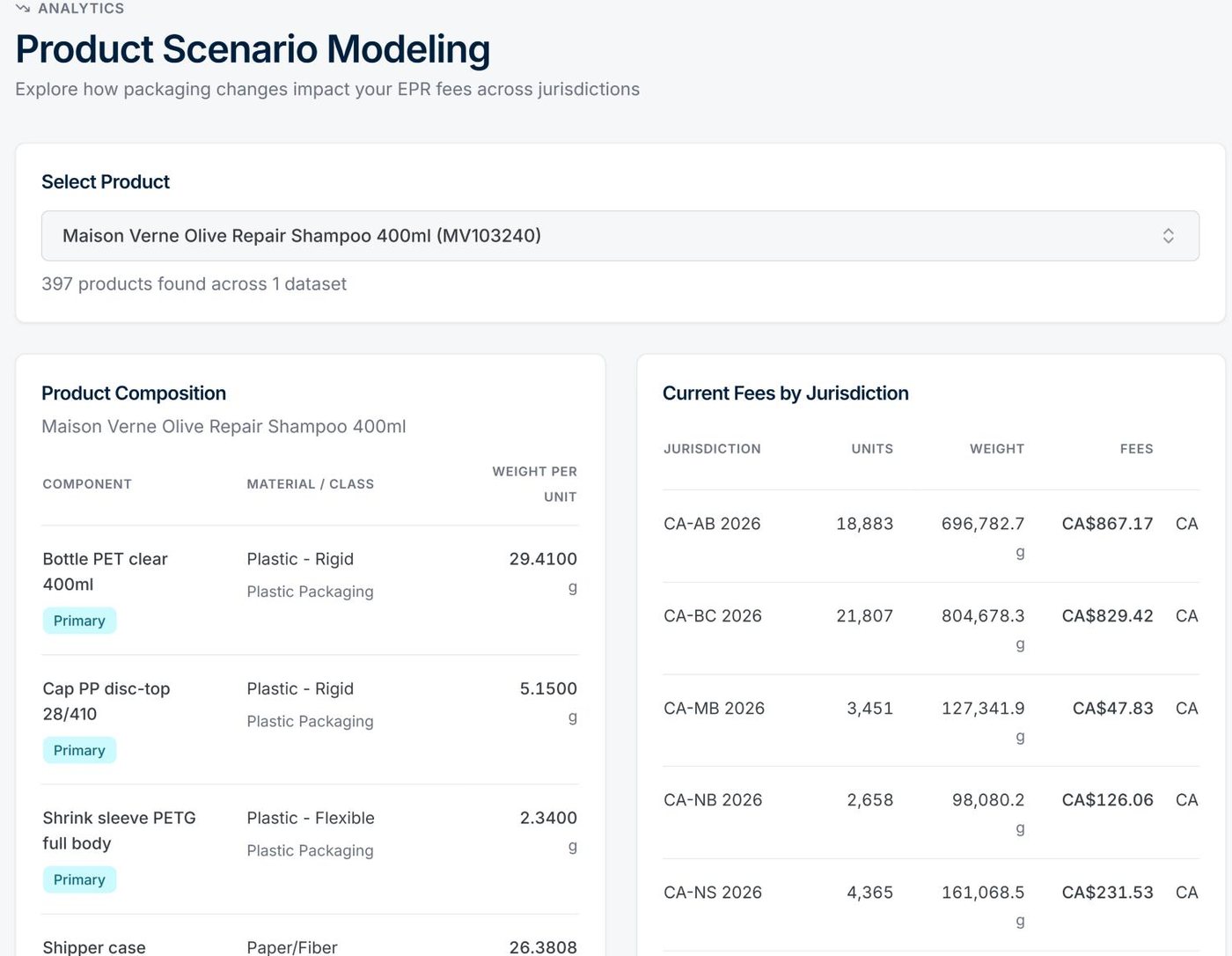
Task: Click the Plastic - Flexible material label
Action: 311,818
